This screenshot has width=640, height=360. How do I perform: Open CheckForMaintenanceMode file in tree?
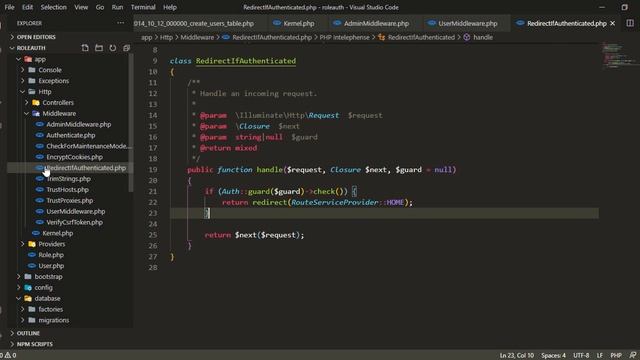click(x=89, y=146)
